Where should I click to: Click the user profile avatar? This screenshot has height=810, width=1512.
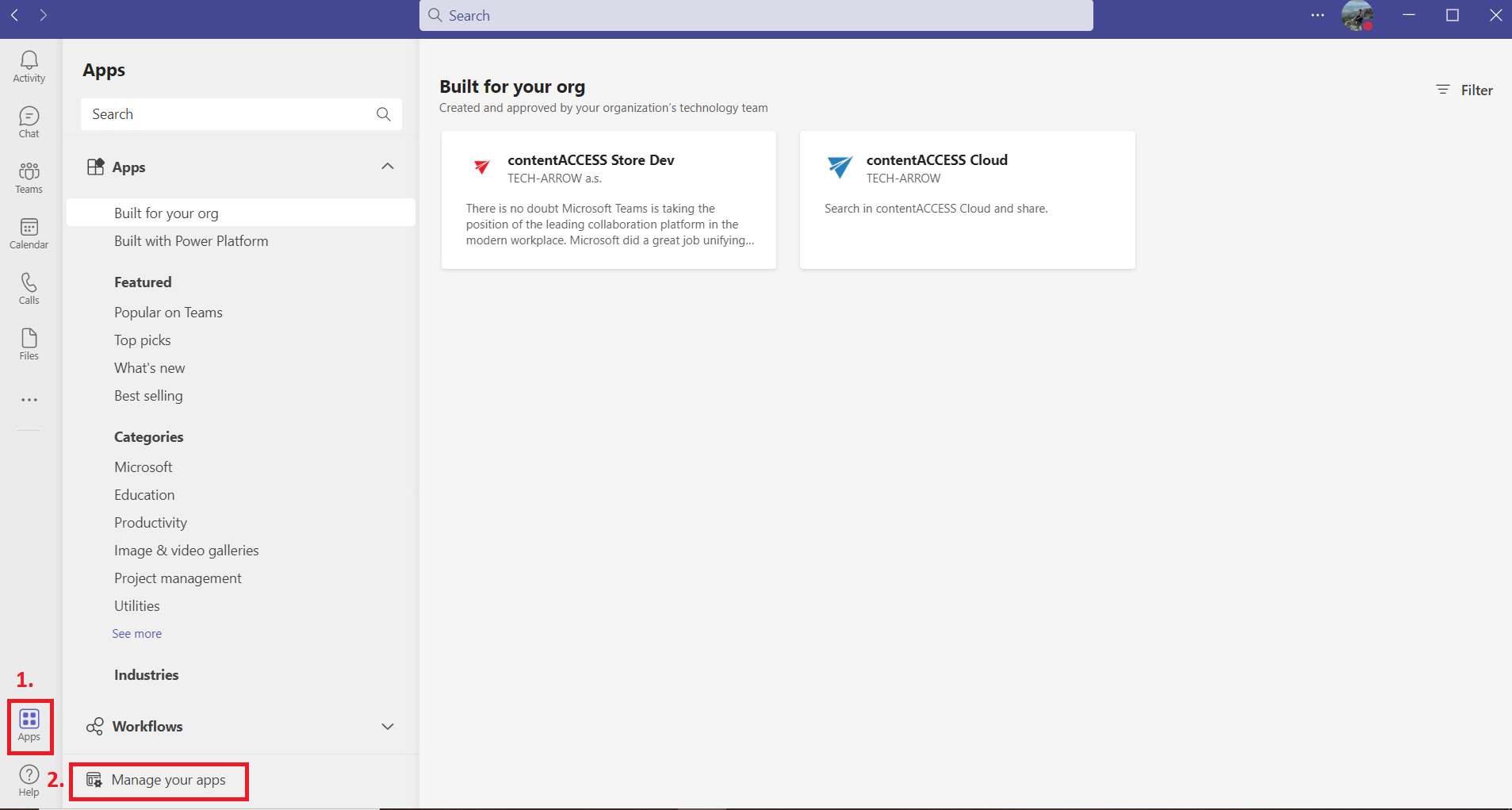tap(1357, 16)
